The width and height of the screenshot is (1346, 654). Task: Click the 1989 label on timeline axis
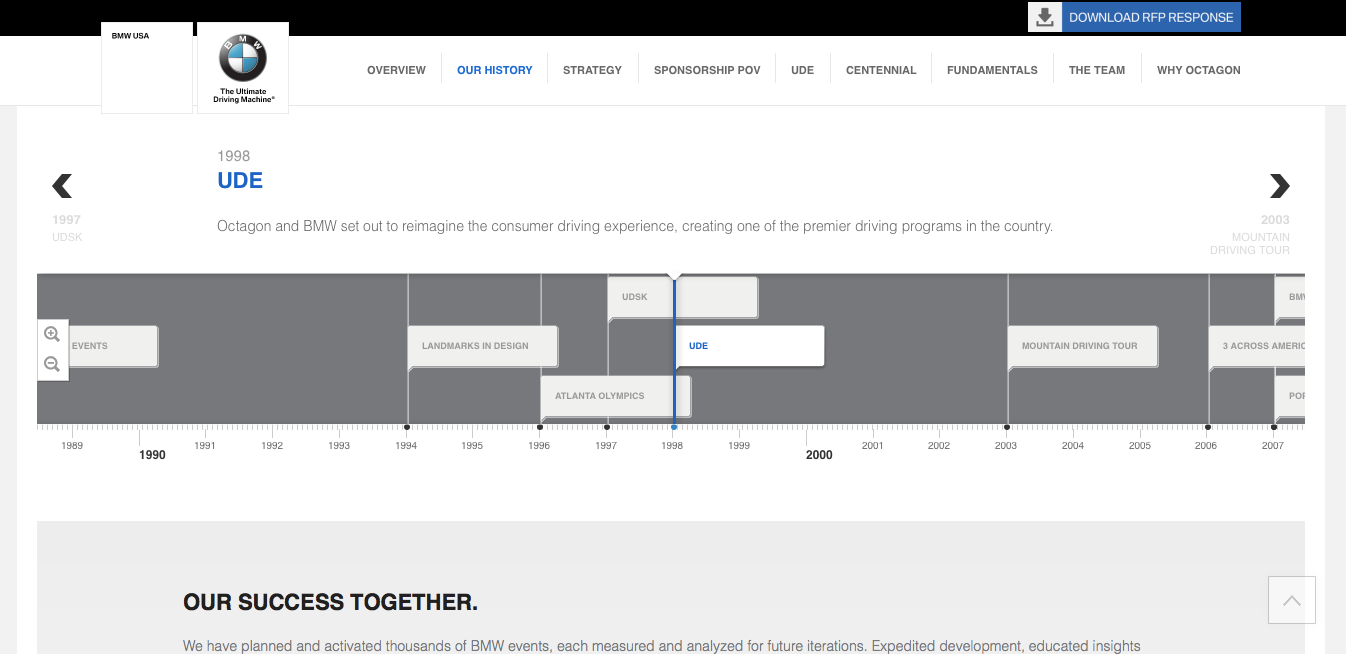click(x=72, y=446)
